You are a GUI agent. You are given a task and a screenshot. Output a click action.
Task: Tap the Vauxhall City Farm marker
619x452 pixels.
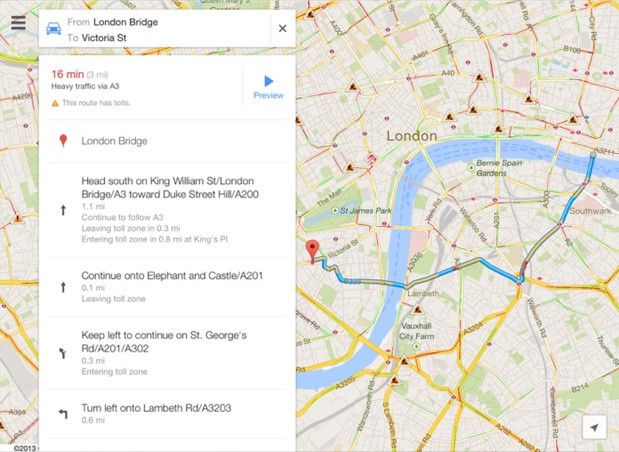click(x=416, y=346)
